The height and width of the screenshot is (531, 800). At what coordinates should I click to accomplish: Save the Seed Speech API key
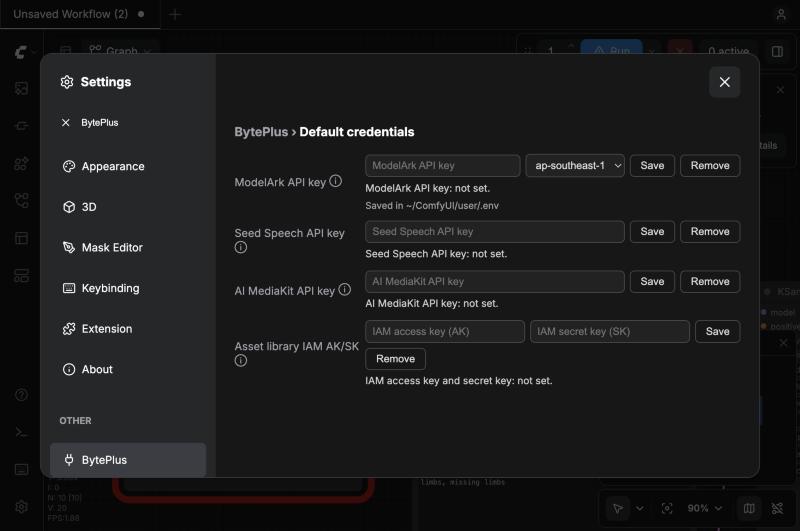point(652,232)
